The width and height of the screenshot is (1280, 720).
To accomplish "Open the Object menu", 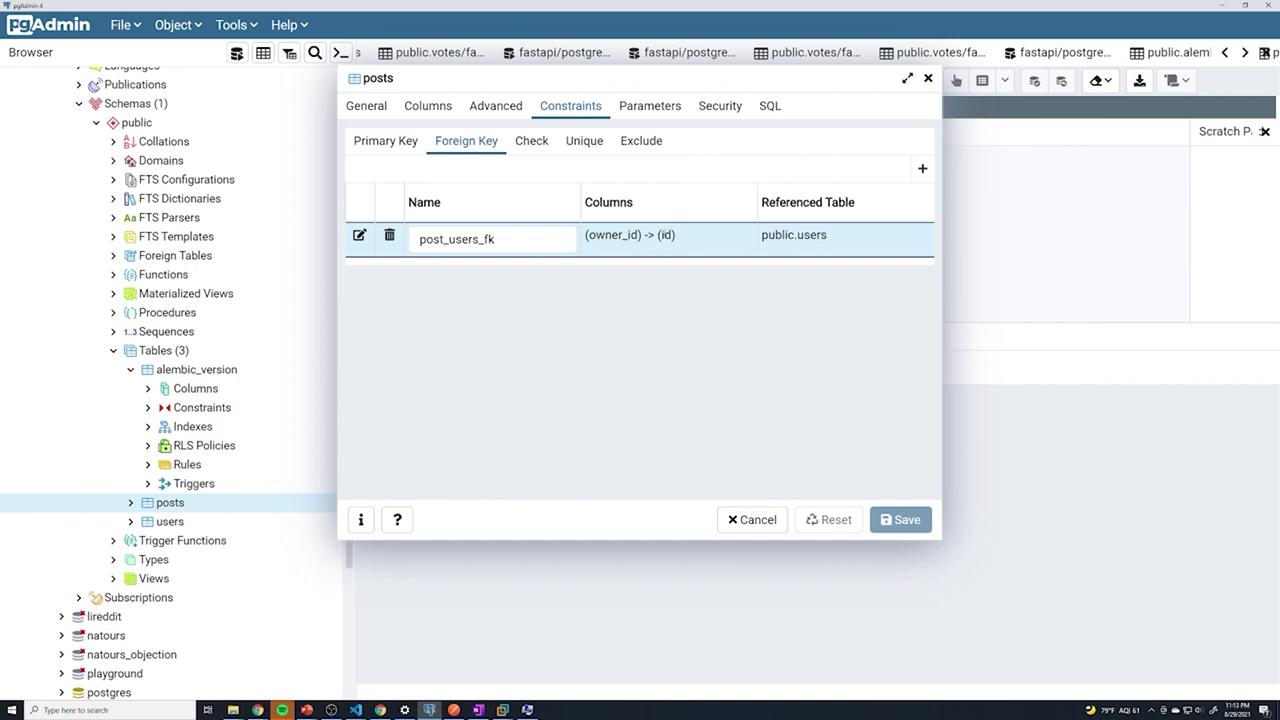I will tap(178, 25).
